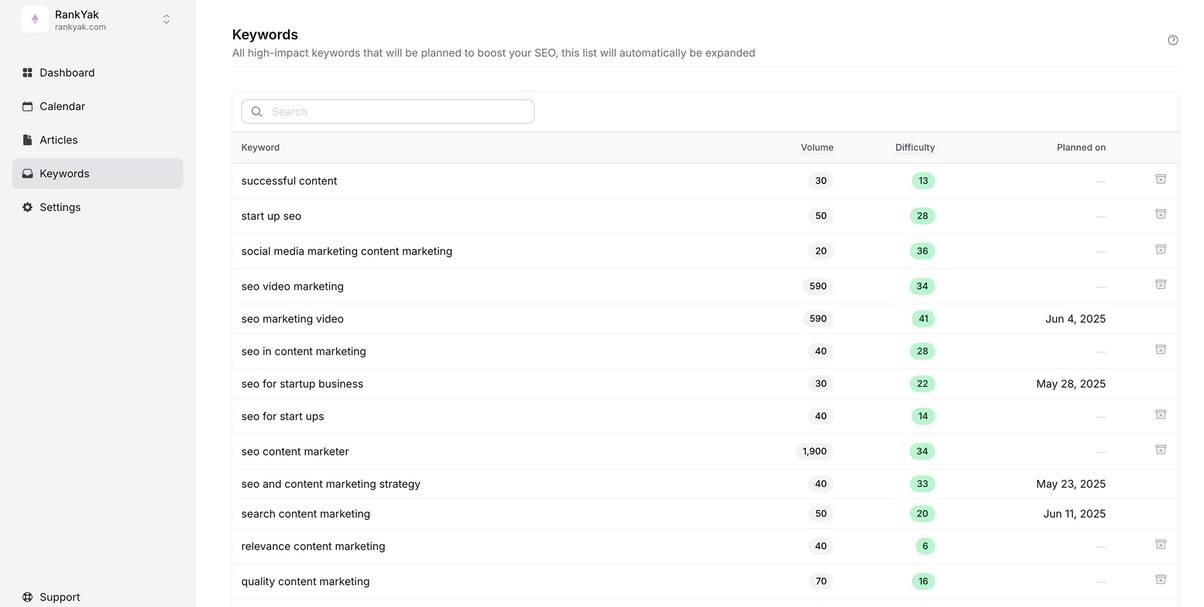The width and height of the screenshot is (1204, 607).
Task: Select Keywords in the sidebar
Action: coord(64,174)
